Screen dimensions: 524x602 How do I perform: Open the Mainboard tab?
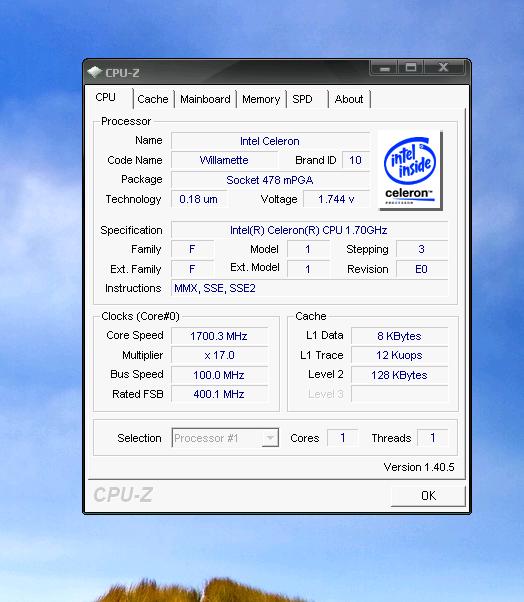click(x=205, y=99)
